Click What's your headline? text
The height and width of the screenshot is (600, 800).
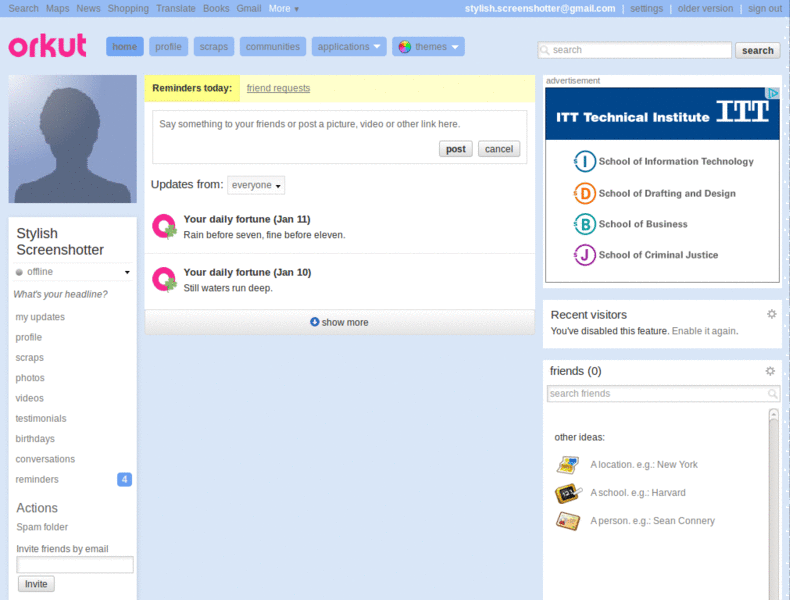pos(61,294)
